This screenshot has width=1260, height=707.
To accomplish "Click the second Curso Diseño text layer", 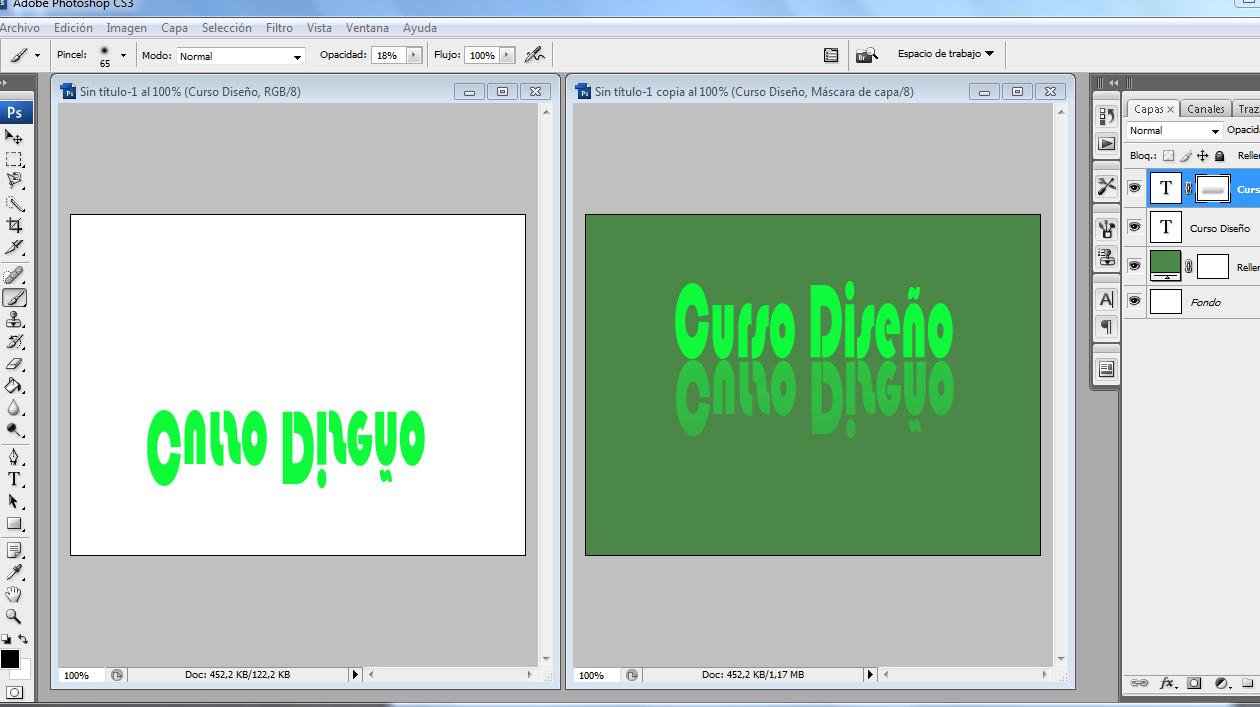I will coord(1219,228).
